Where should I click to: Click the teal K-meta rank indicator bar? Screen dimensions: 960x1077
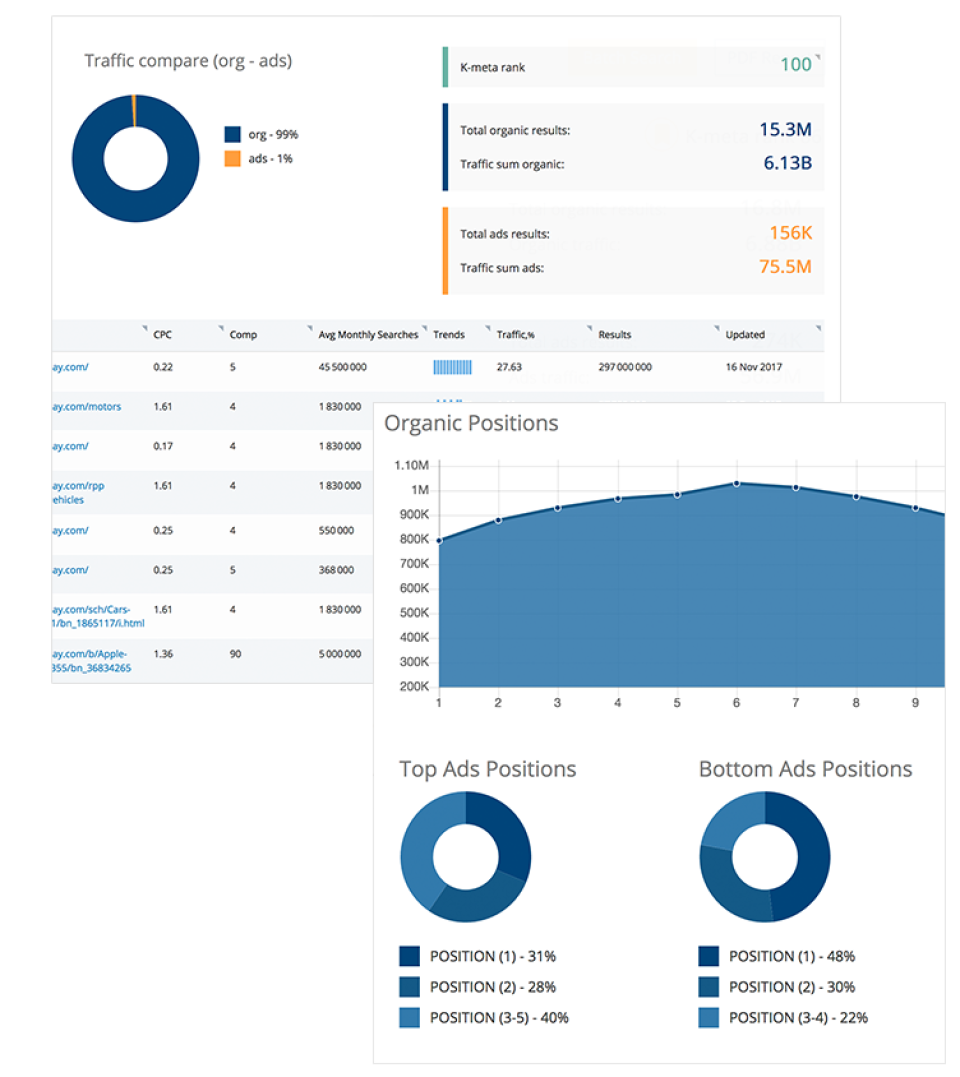click(444, 66)
